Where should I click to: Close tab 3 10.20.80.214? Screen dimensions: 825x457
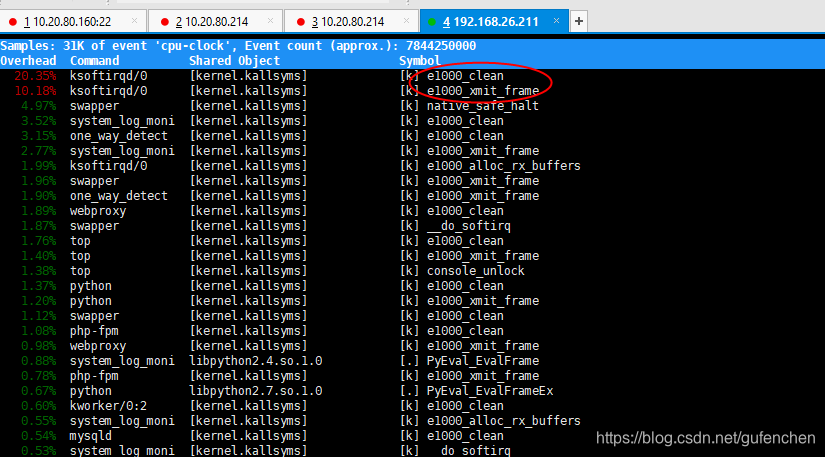[406, 21]
